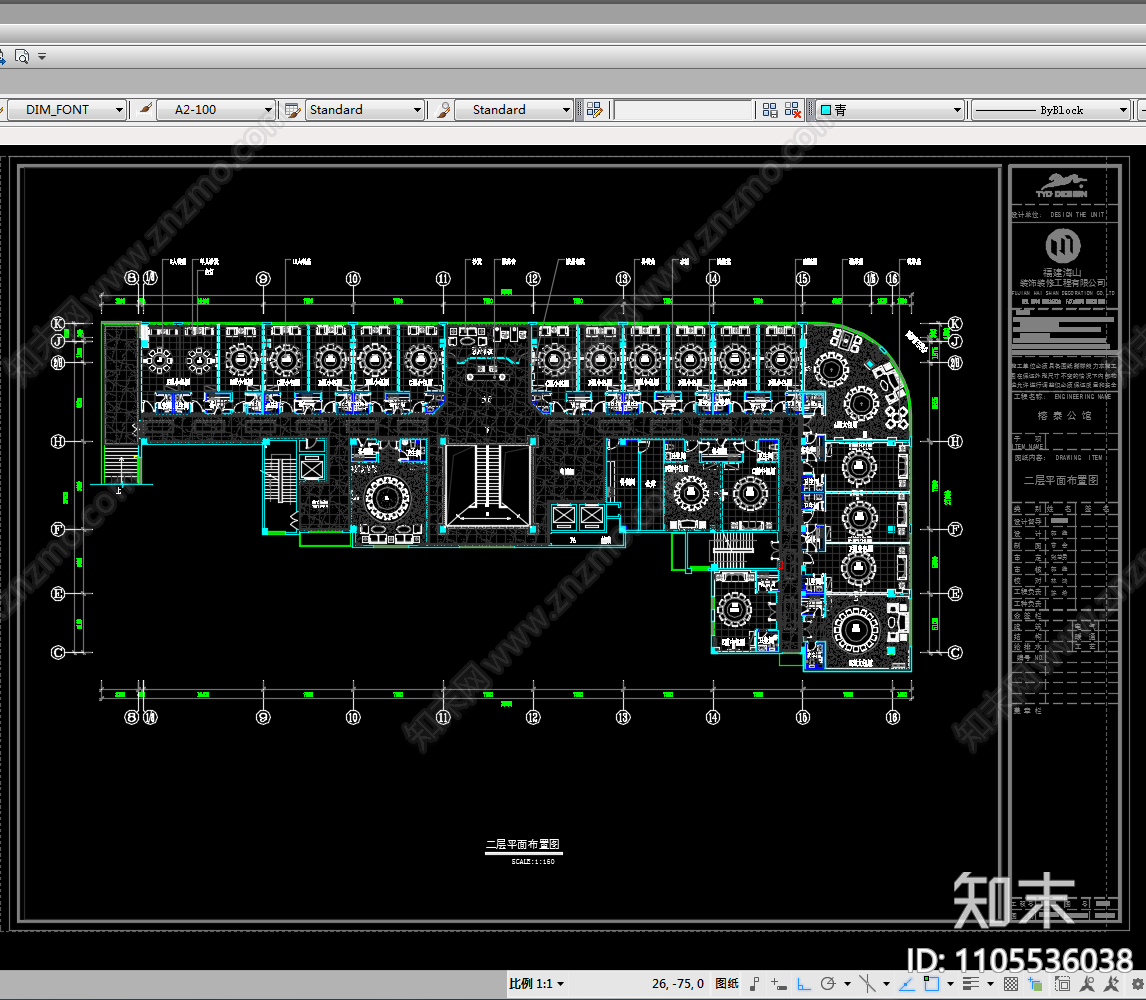Open the customize quick access toolbar arrow
Viewport: 1146px width, 1000px height.
tap(42, 56)
